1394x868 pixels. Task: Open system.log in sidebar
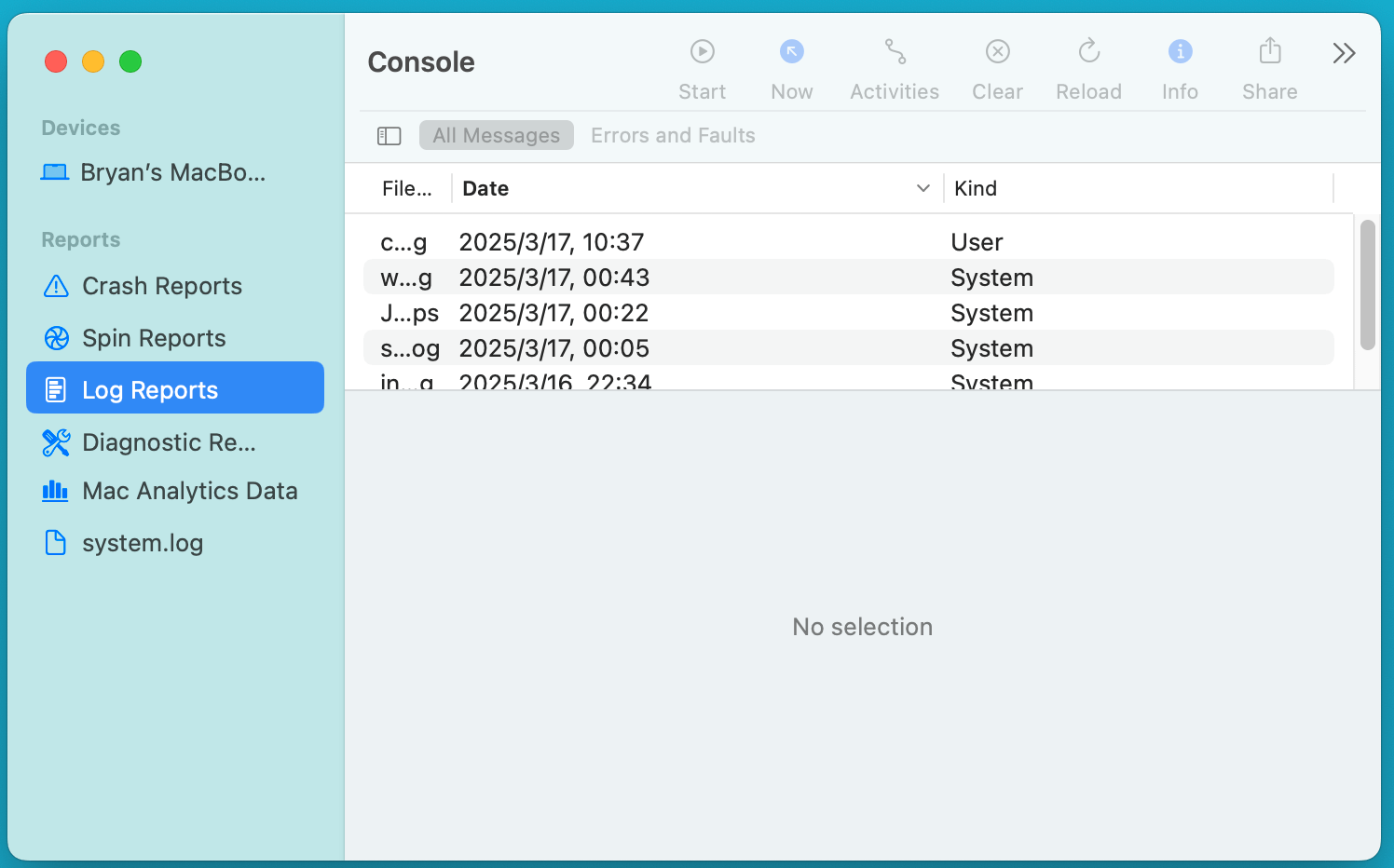coord(142,543)
